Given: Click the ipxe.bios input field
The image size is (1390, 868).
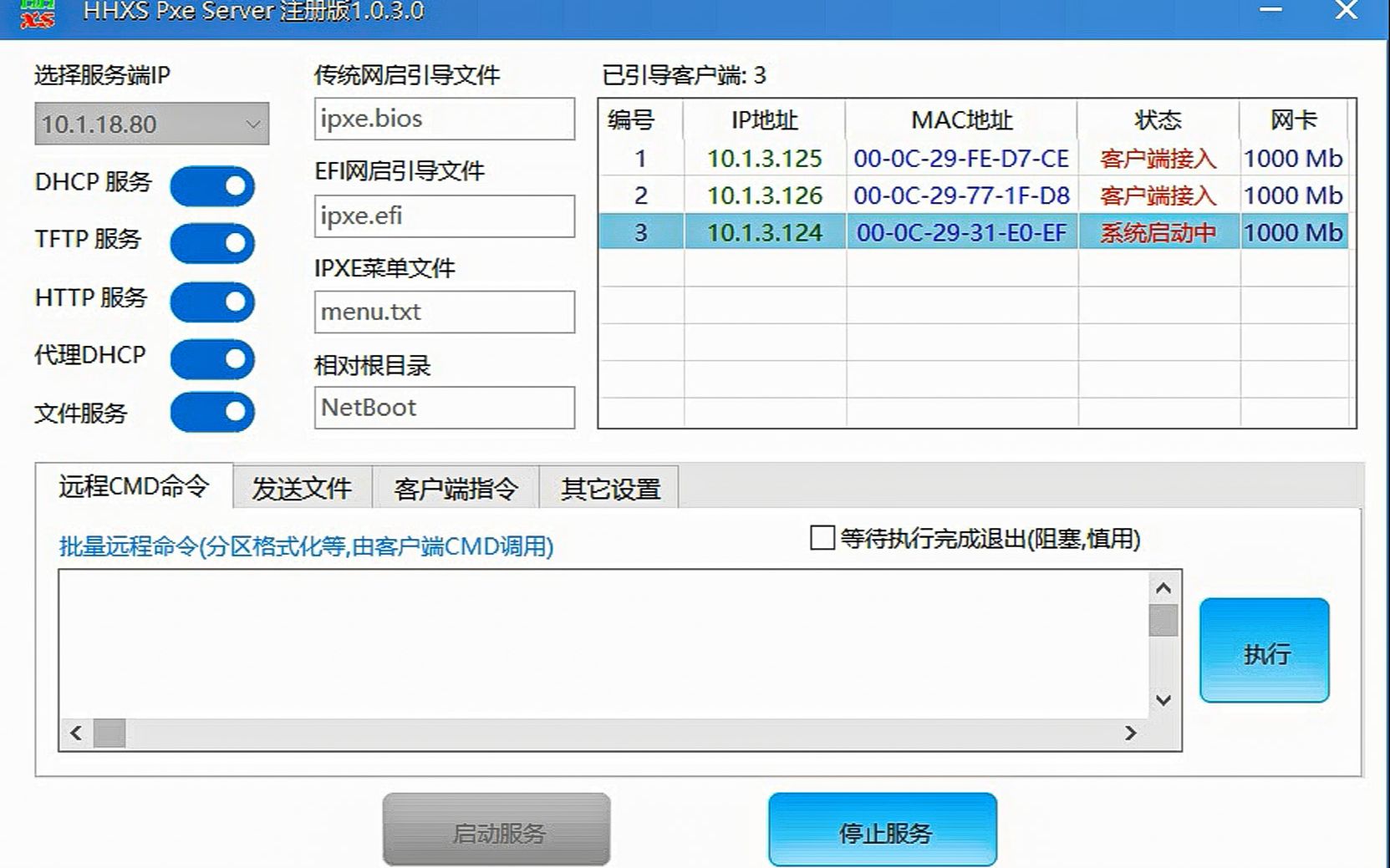Looking at the screenshot, I should click(445, 119).
